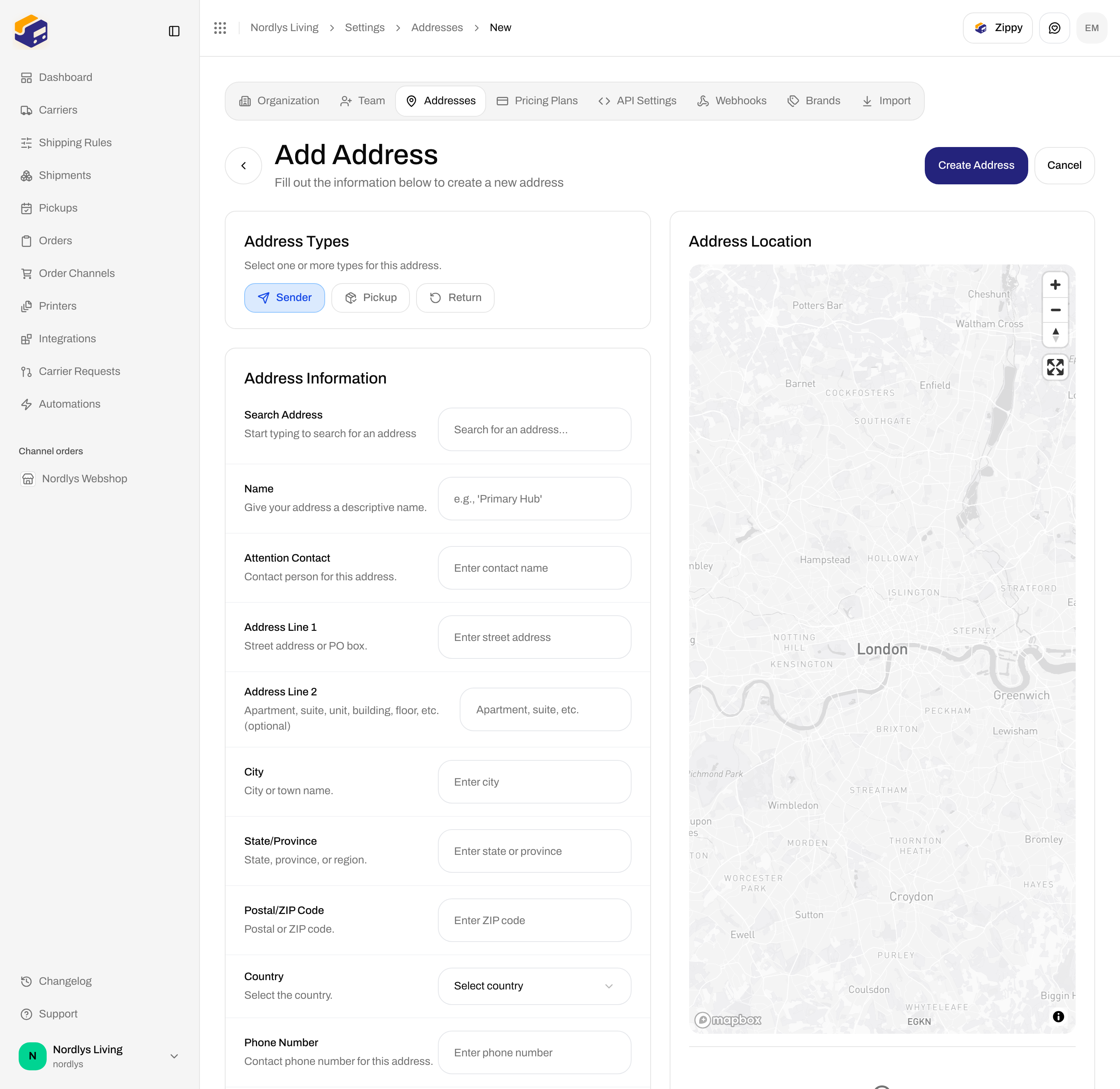1120x1089 pixels.
Task: Focus the Enter ZIP code field
Action: point(534,920)
